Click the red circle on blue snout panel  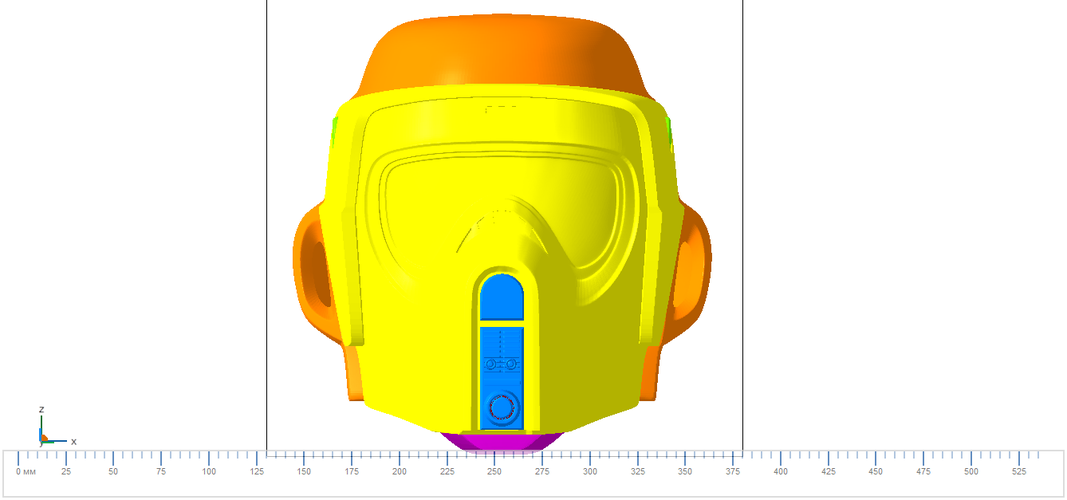pos(502,407)
